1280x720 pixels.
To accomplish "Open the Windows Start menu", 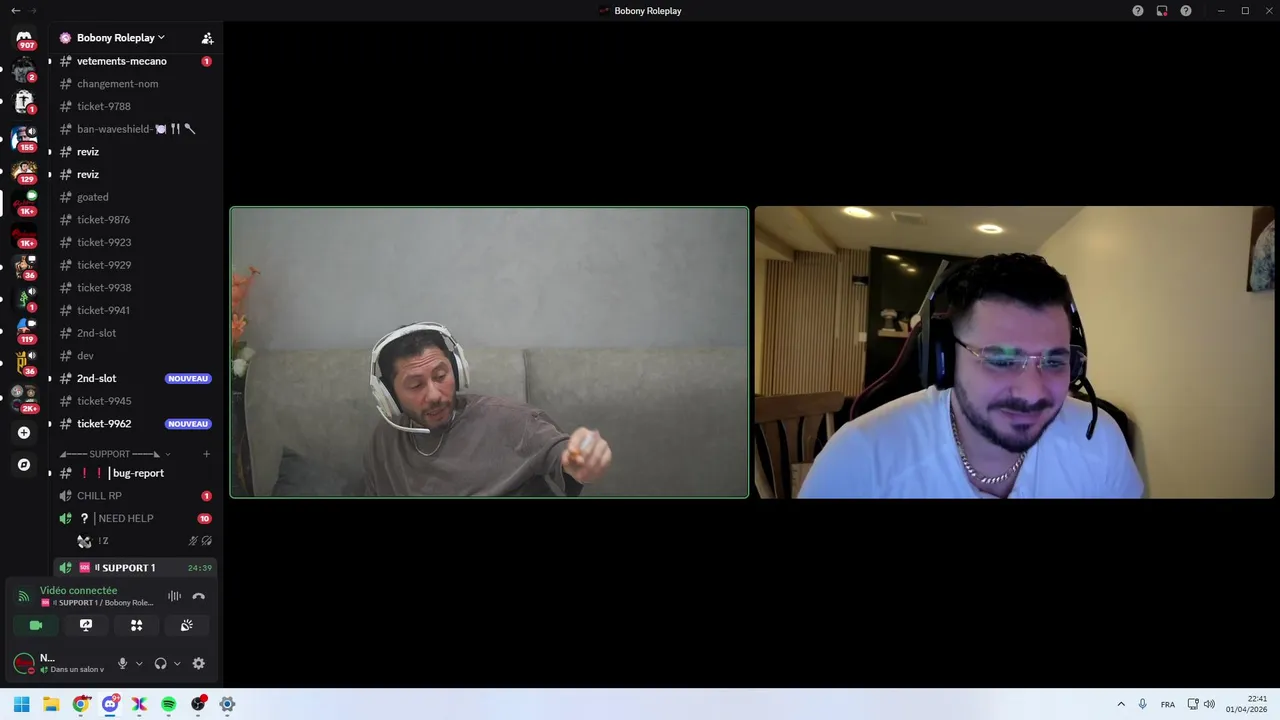I will tap(22, 704).
